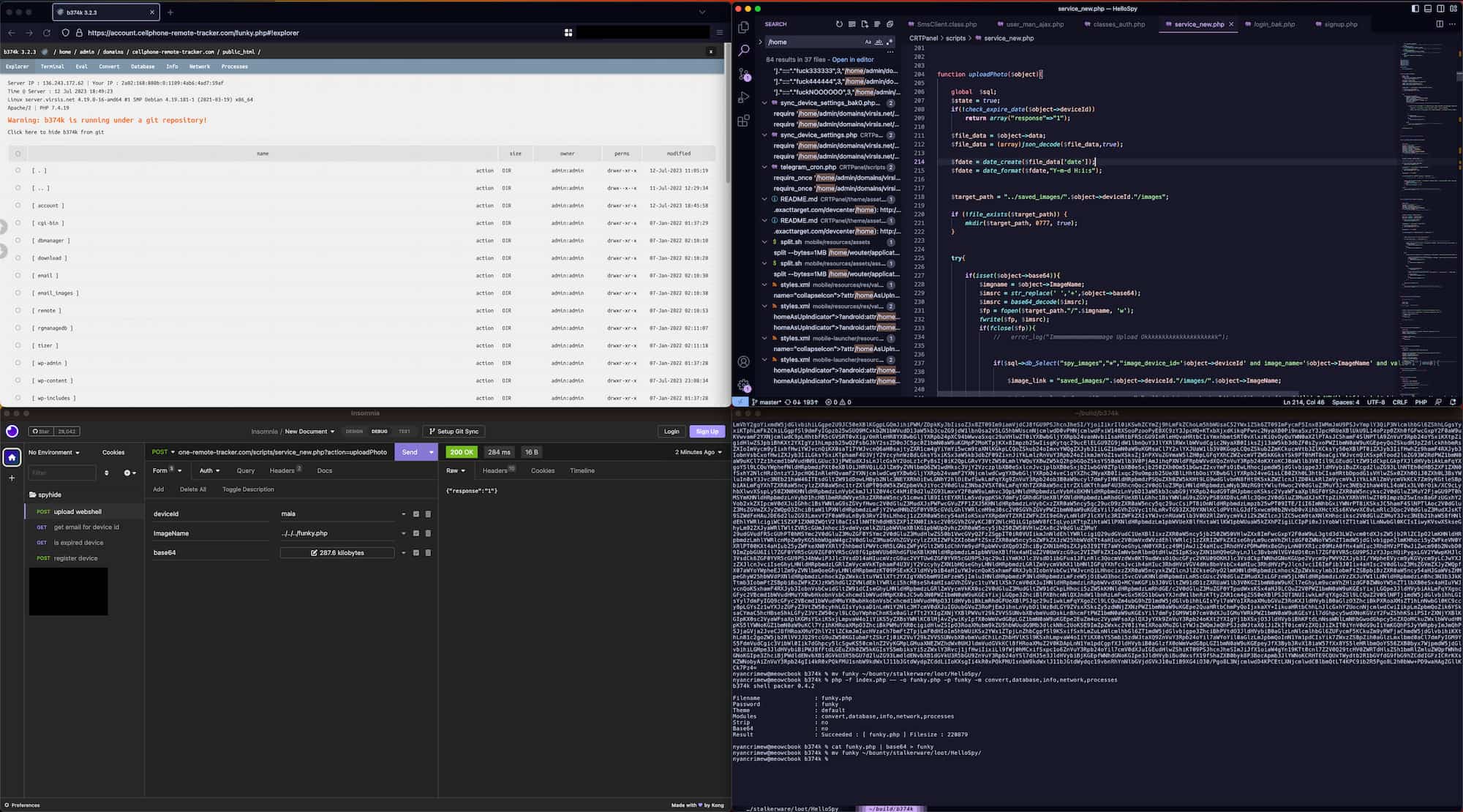Image resolution: width=1463 pixels, height=812 pixels.
Task: Delete the ImageName form row
Action: tap(428, 533)
